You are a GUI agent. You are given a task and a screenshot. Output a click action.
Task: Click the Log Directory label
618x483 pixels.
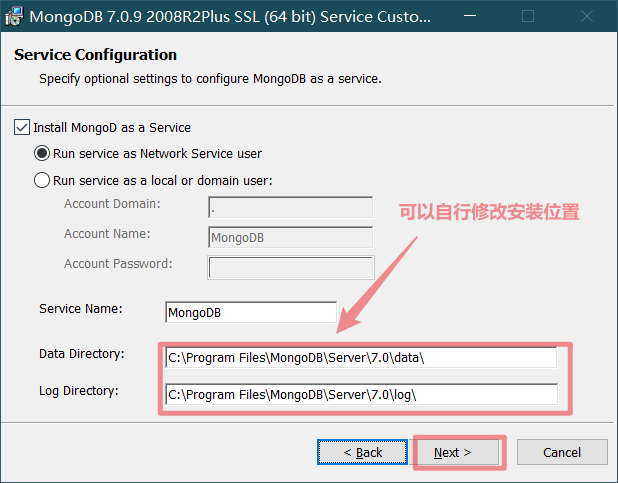tap(78, 391)
